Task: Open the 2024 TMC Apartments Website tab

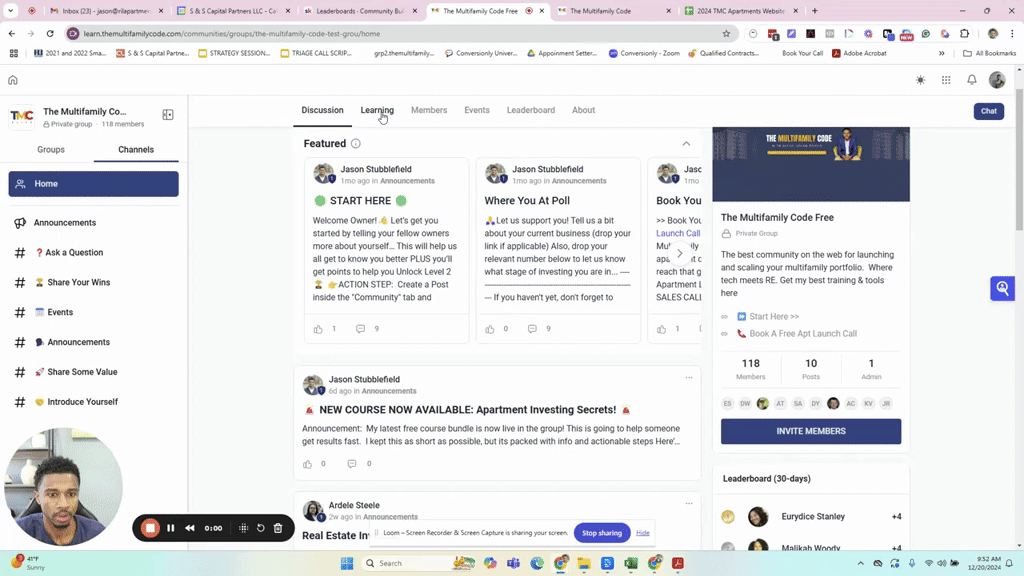Action: coord(740,11)
